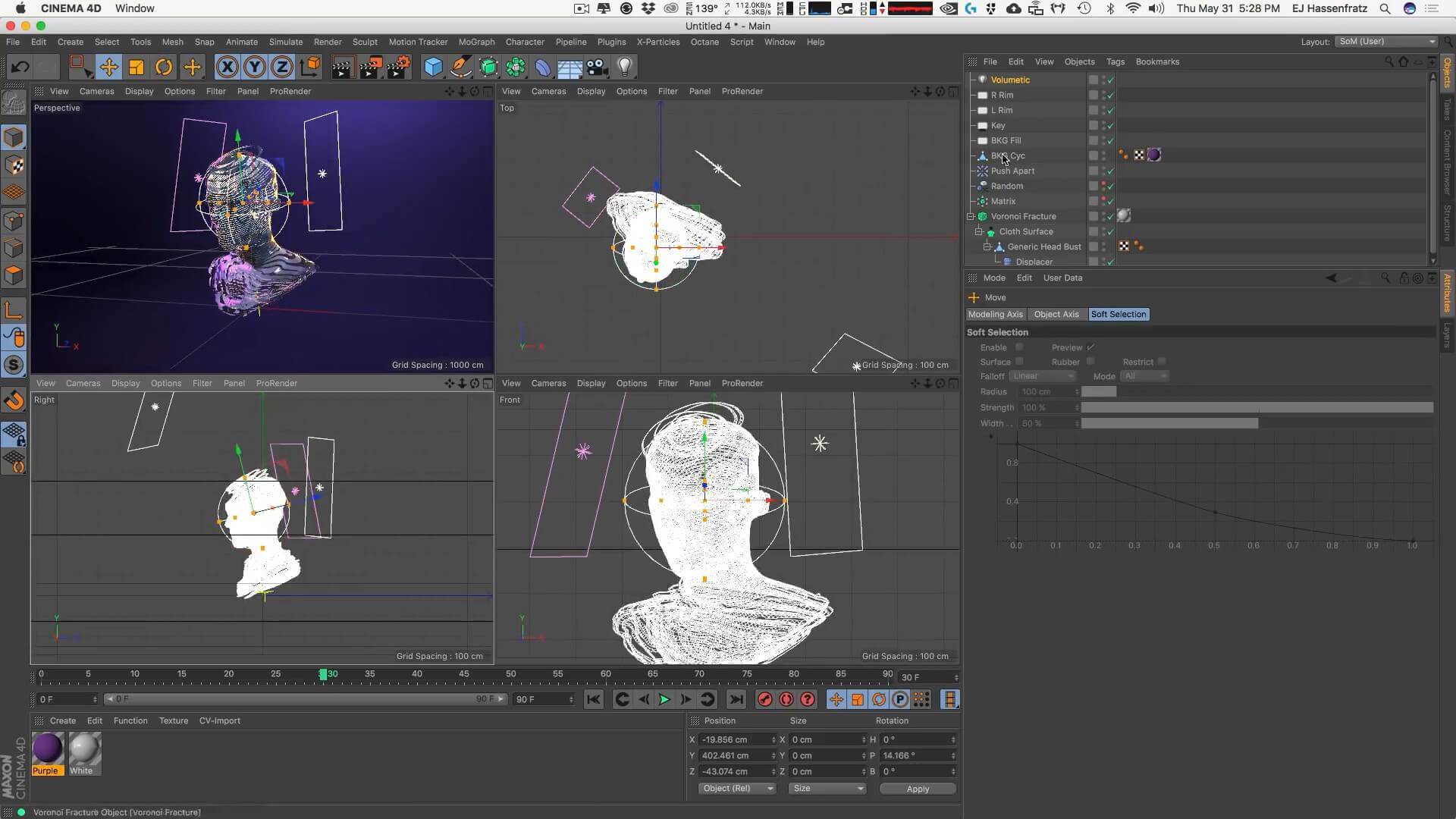The height and width of the screenshot is (819, 1456).
Task: Collapse the Voronoi Fracture tree item
Action: 971,216
